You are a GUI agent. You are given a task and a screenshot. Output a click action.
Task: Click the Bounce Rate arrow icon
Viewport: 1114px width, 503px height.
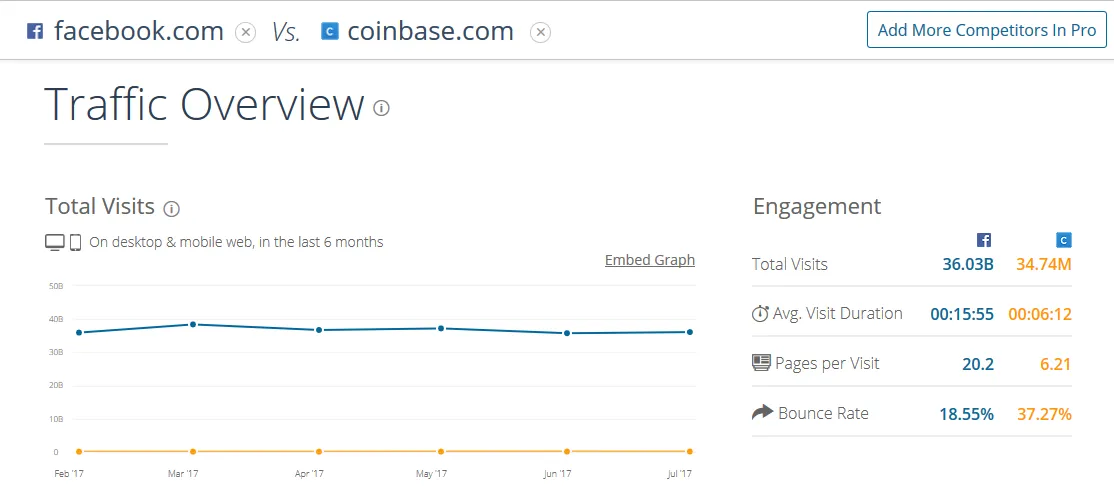click(x=762, y=412)
